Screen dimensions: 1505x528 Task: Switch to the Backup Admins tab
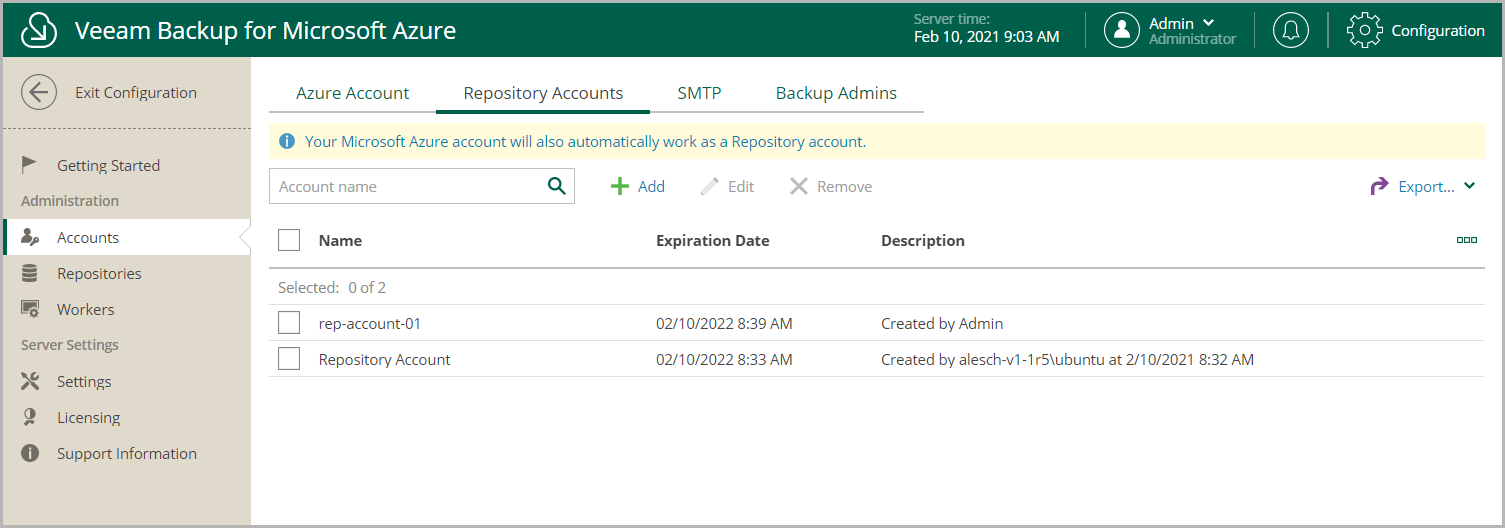[x=836, y=93]
